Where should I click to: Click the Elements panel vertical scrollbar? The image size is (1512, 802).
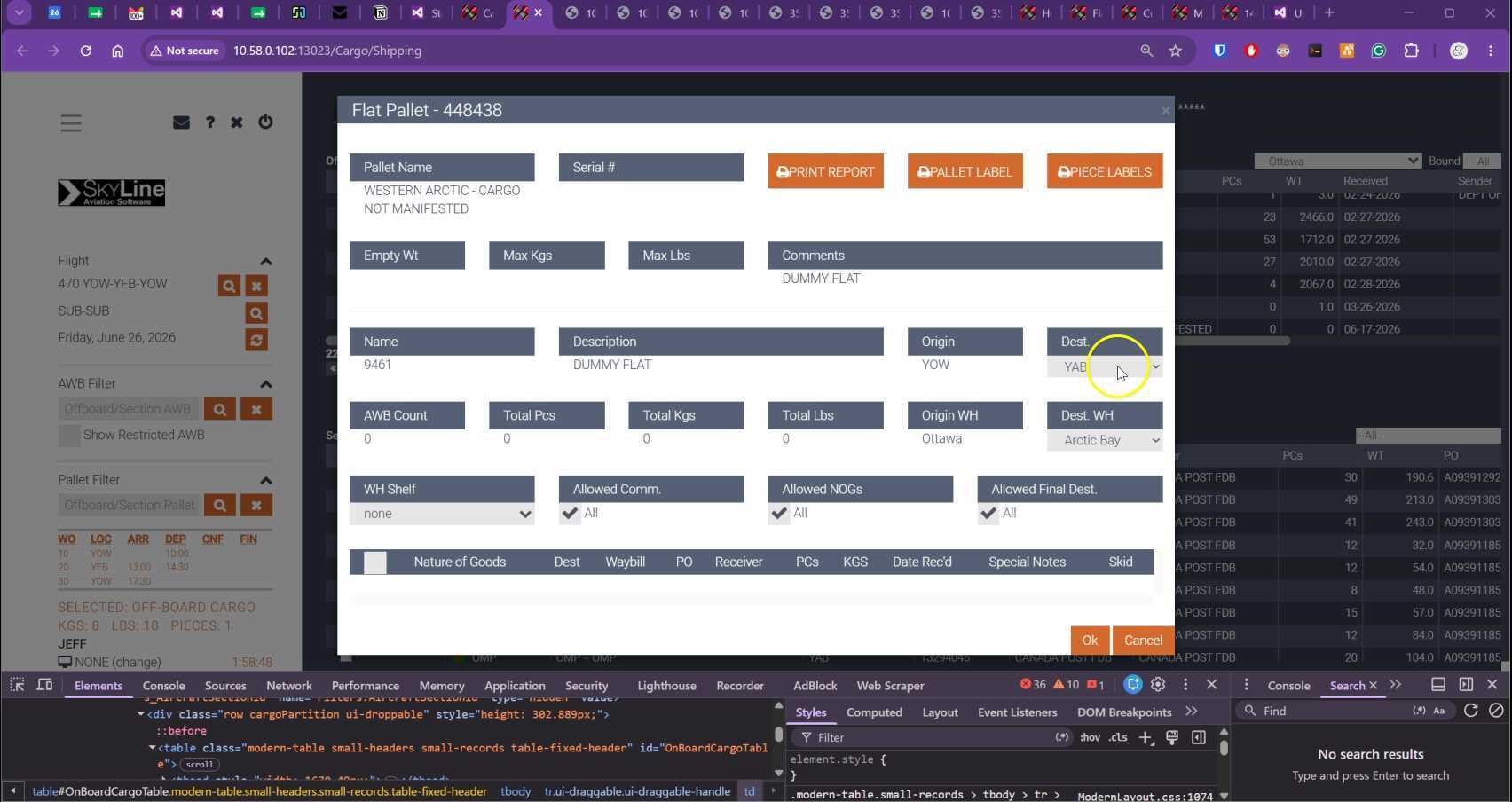point(778,735)
